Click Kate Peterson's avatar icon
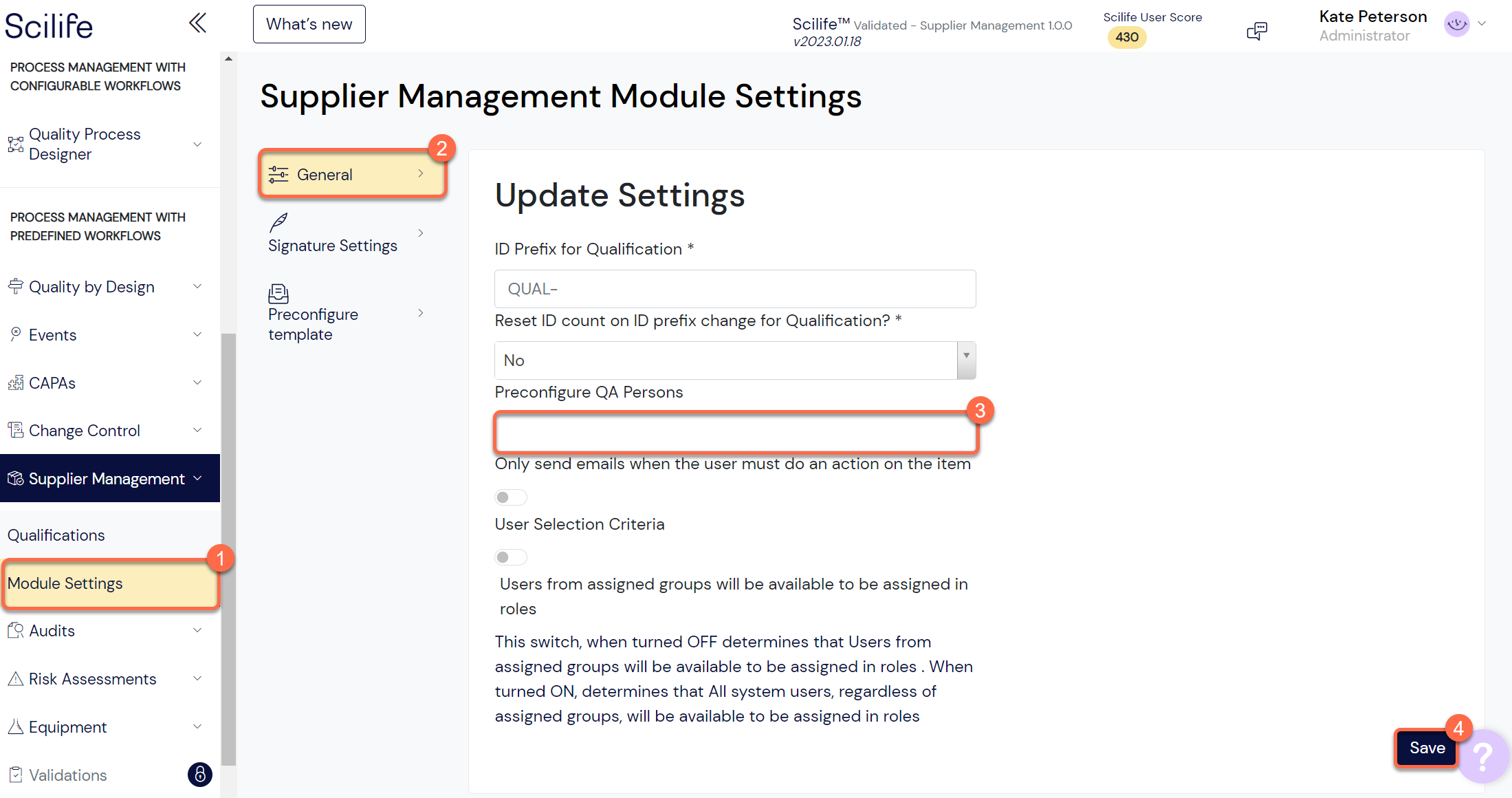 point(1456,25)
